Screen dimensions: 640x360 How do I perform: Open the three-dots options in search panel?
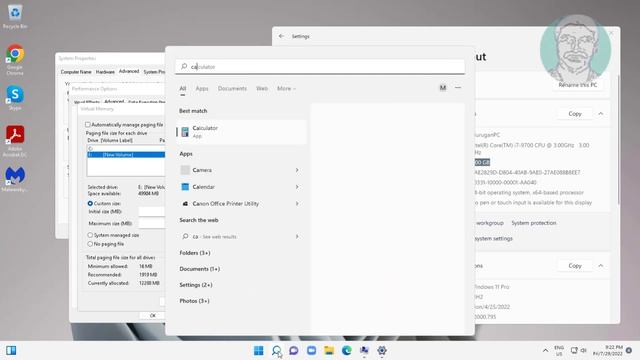[458, 88]
